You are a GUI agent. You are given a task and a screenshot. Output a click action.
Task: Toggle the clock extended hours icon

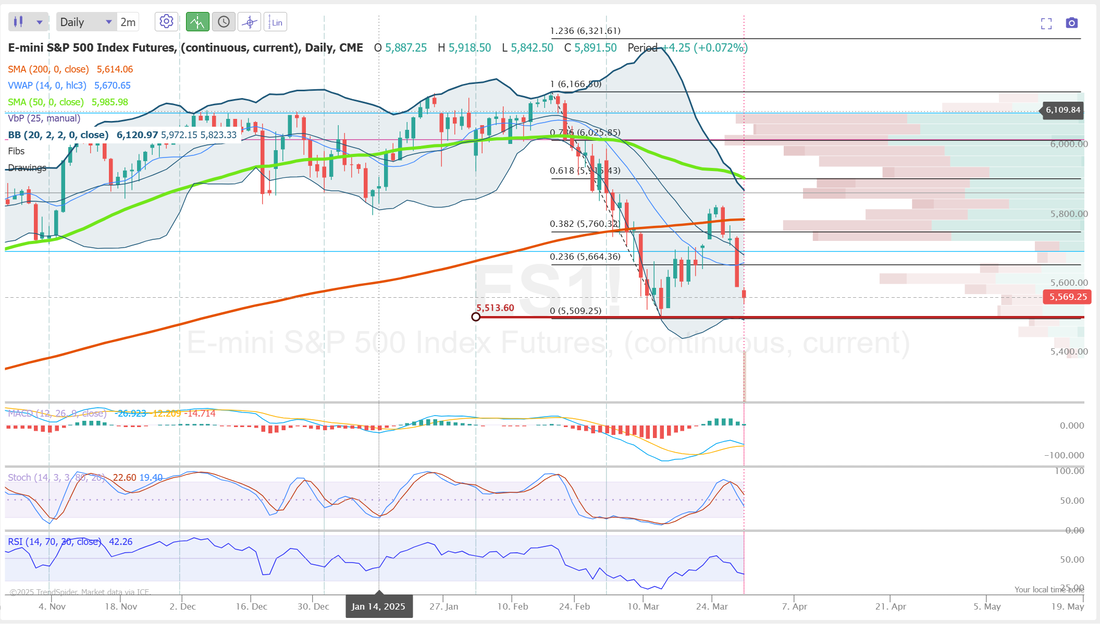click(223, 22)
